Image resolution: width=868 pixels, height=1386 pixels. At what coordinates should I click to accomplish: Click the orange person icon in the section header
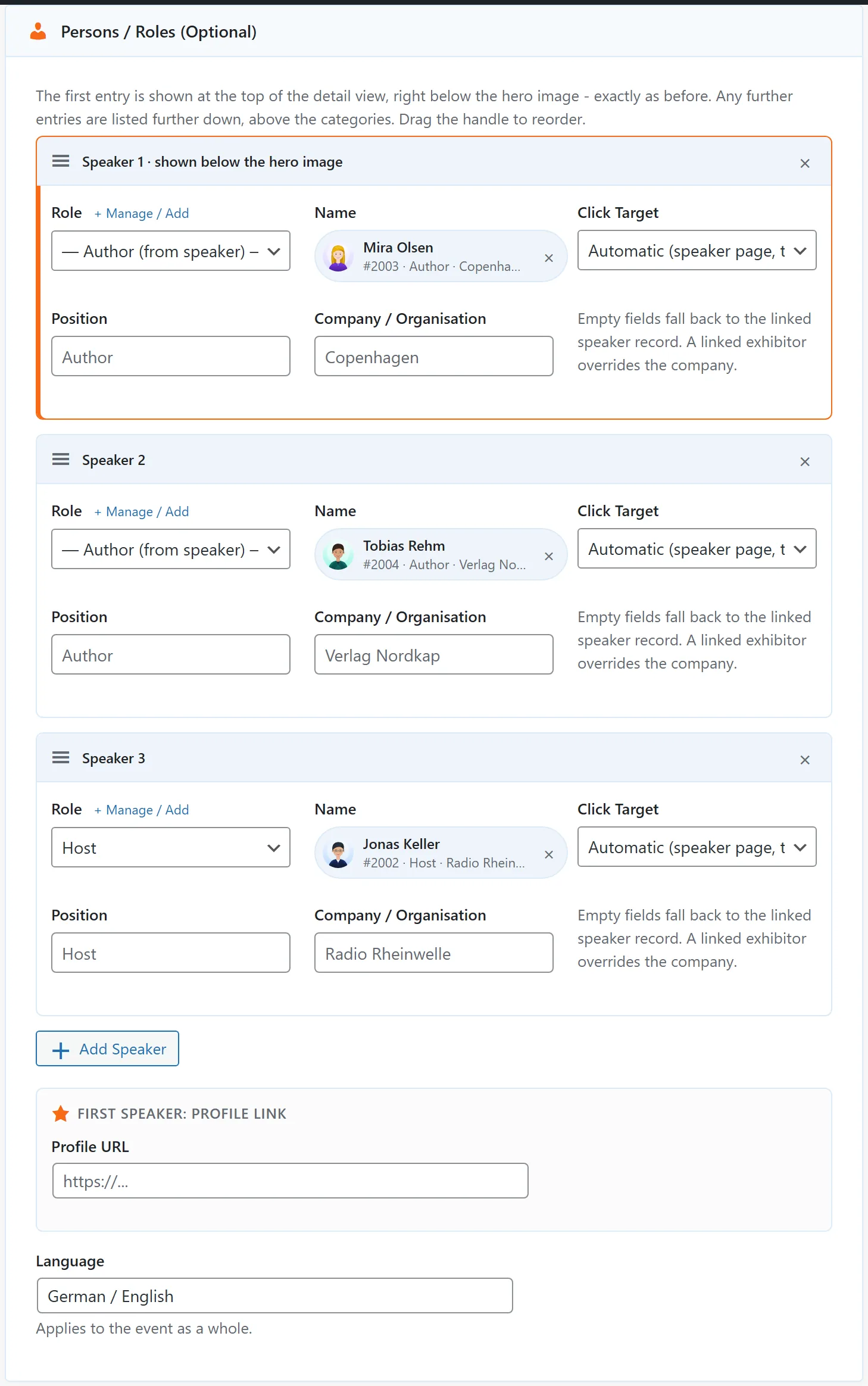pos(38,32)
